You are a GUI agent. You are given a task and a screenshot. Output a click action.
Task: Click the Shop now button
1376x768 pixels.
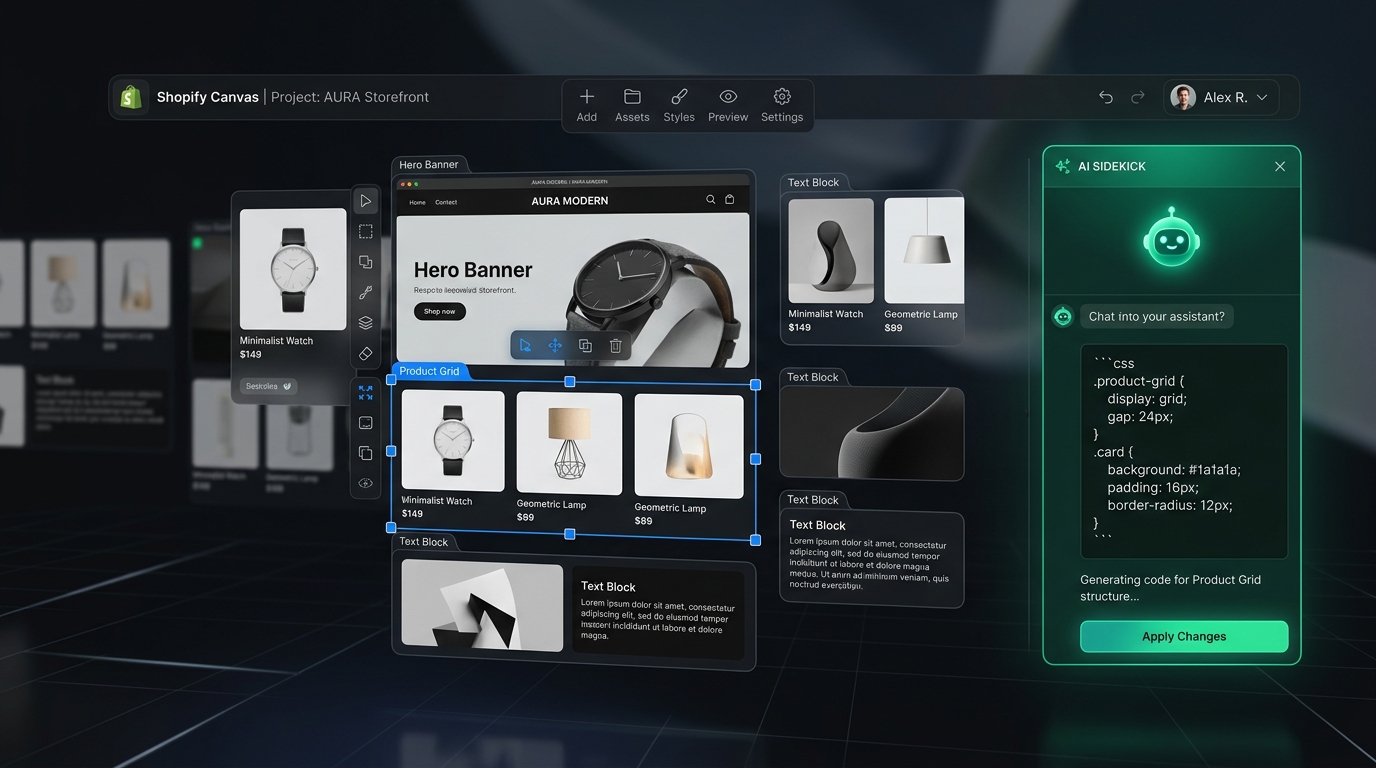pyautogui.click(x=440, y=312)
